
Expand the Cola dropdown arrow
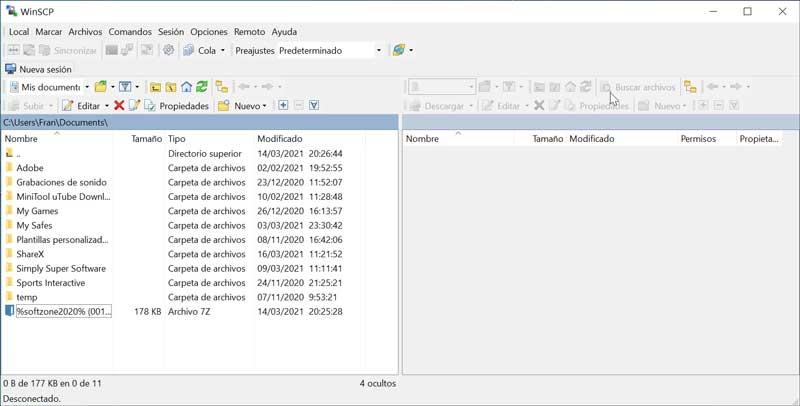pos(222,50)
